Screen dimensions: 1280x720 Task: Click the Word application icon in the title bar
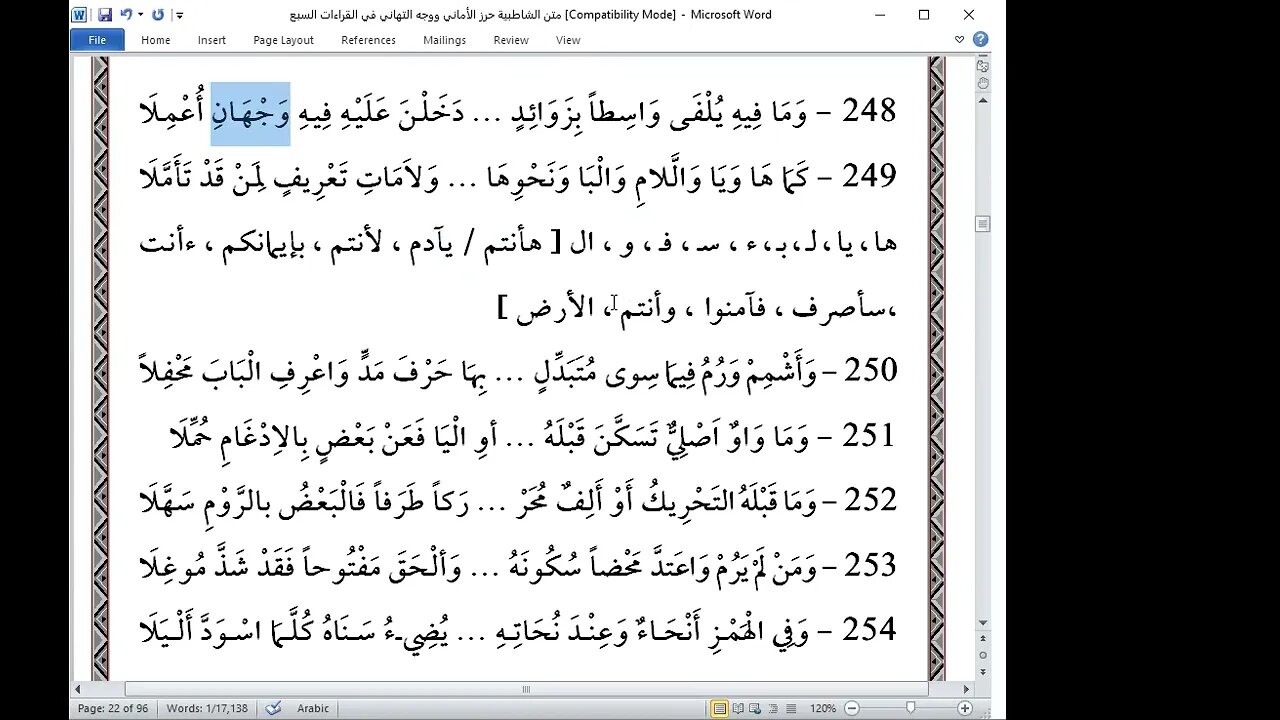click(x=80, y=15)
